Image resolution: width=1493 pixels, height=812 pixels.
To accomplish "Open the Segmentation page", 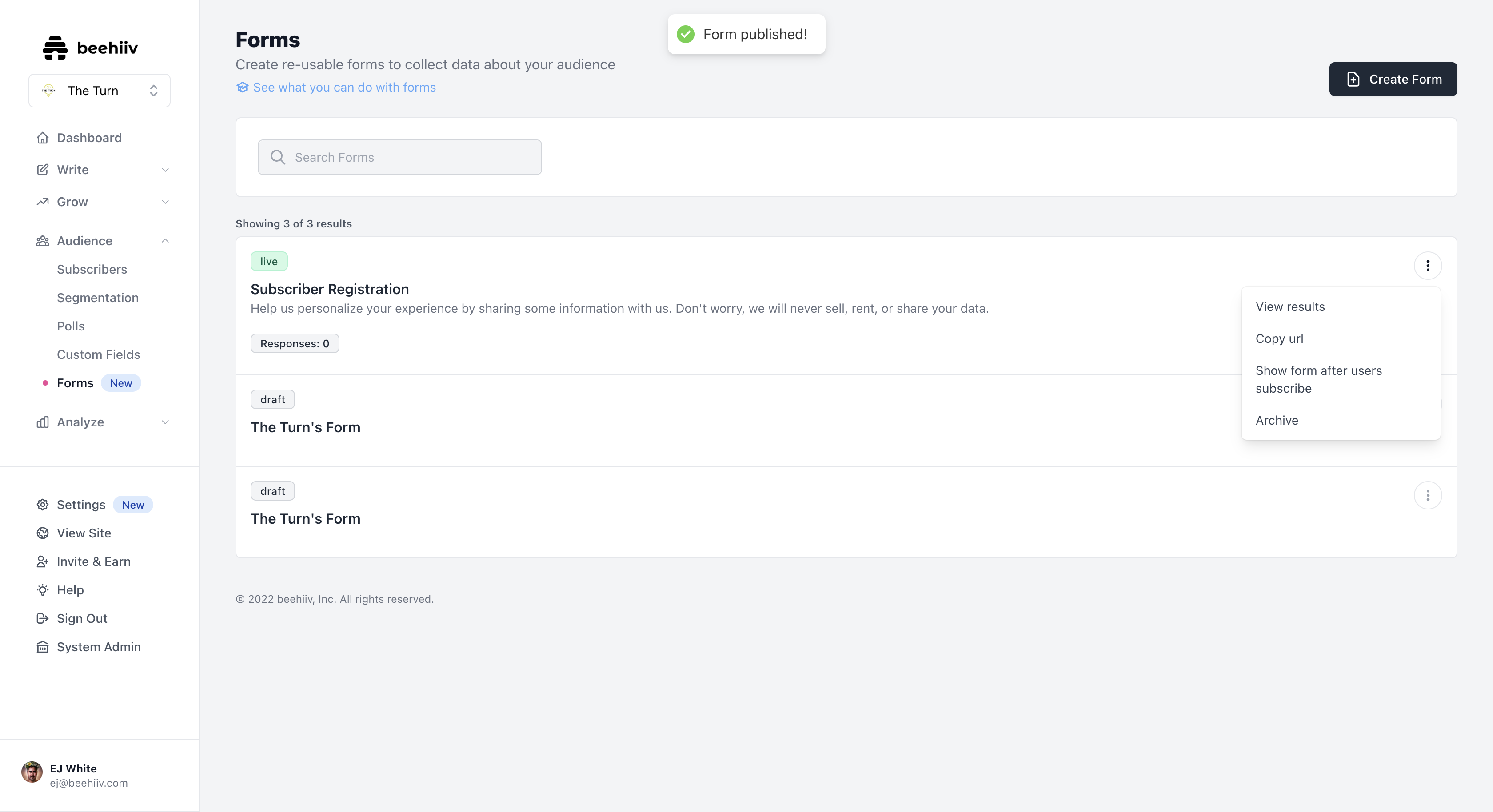I will [97, 298].
